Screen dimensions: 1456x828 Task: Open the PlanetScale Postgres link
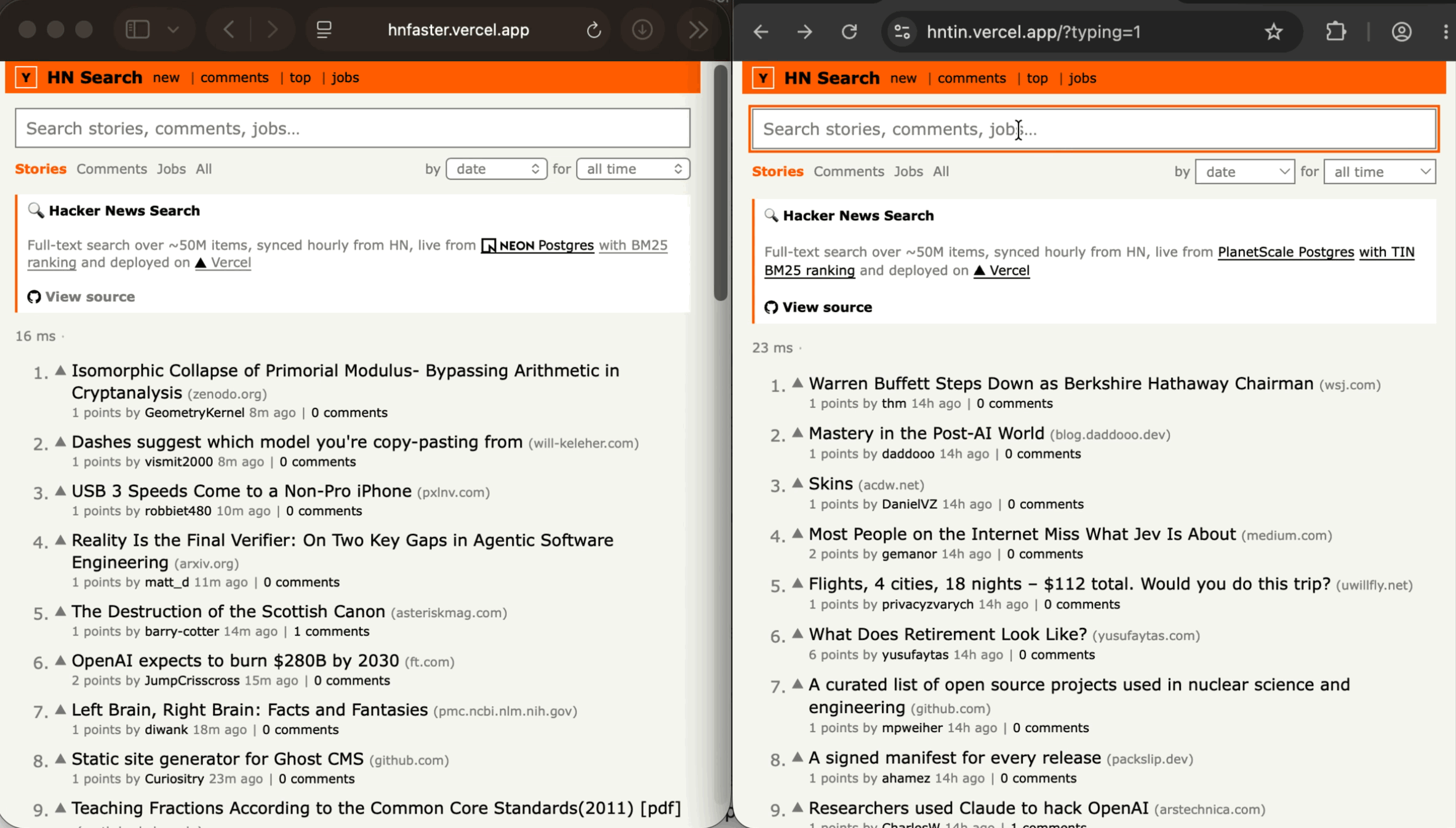coord(1286,252)
